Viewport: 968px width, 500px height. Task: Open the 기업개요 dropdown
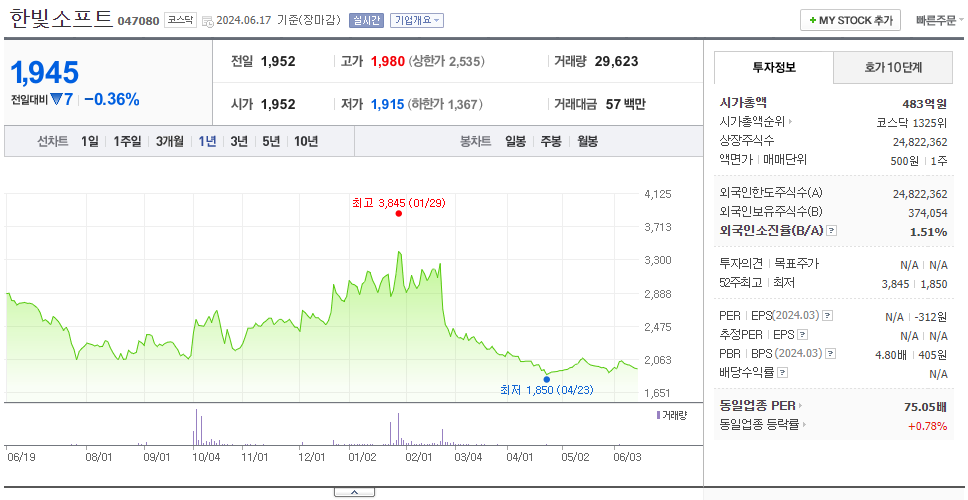coord(417,20)
